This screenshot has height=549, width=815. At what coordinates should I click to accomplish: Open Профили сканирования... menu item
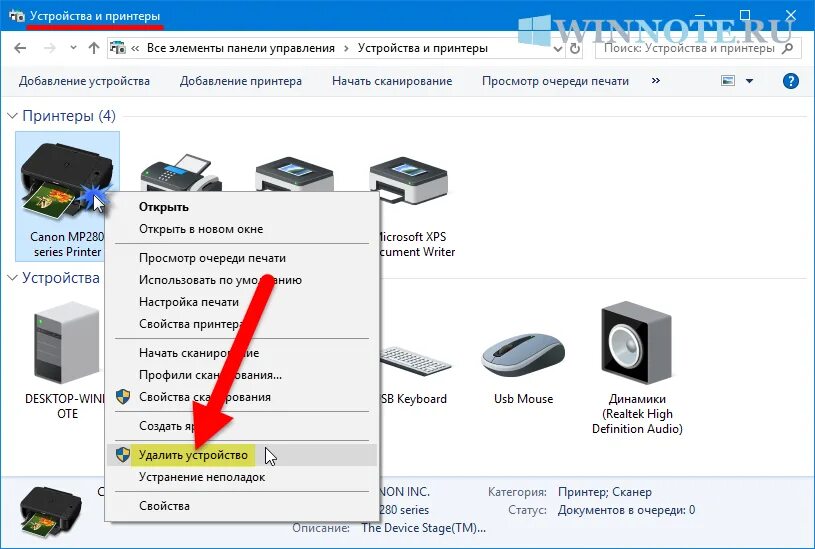click(242, 374)
